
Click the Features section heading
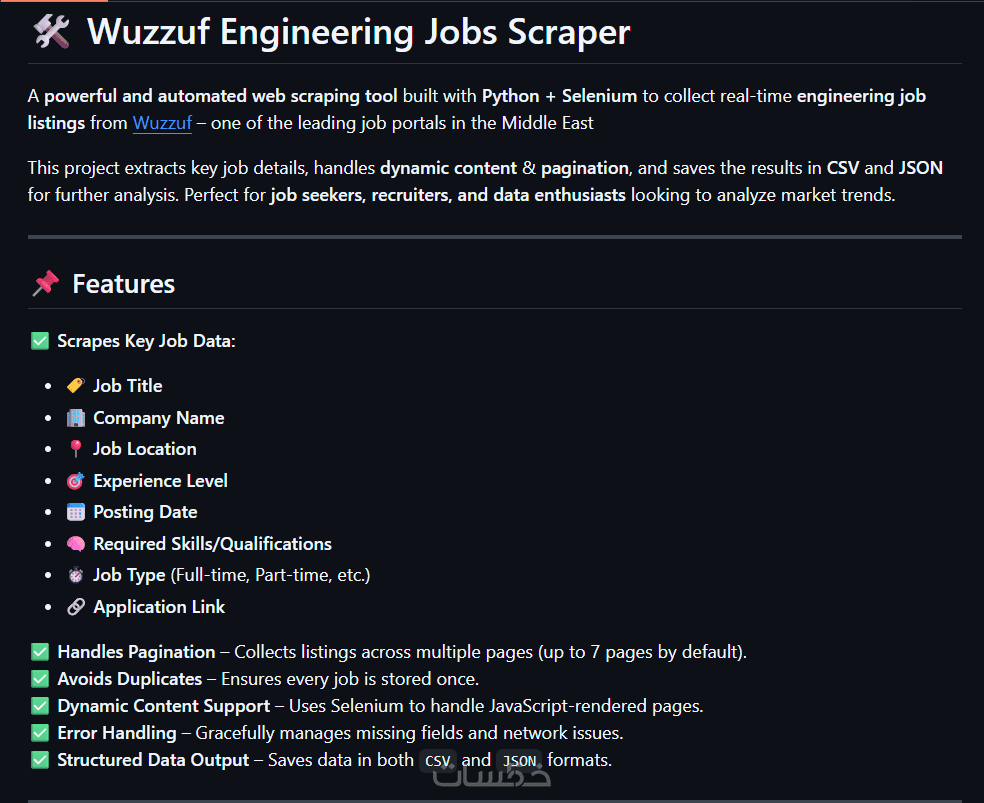click(x=123, y=284)
